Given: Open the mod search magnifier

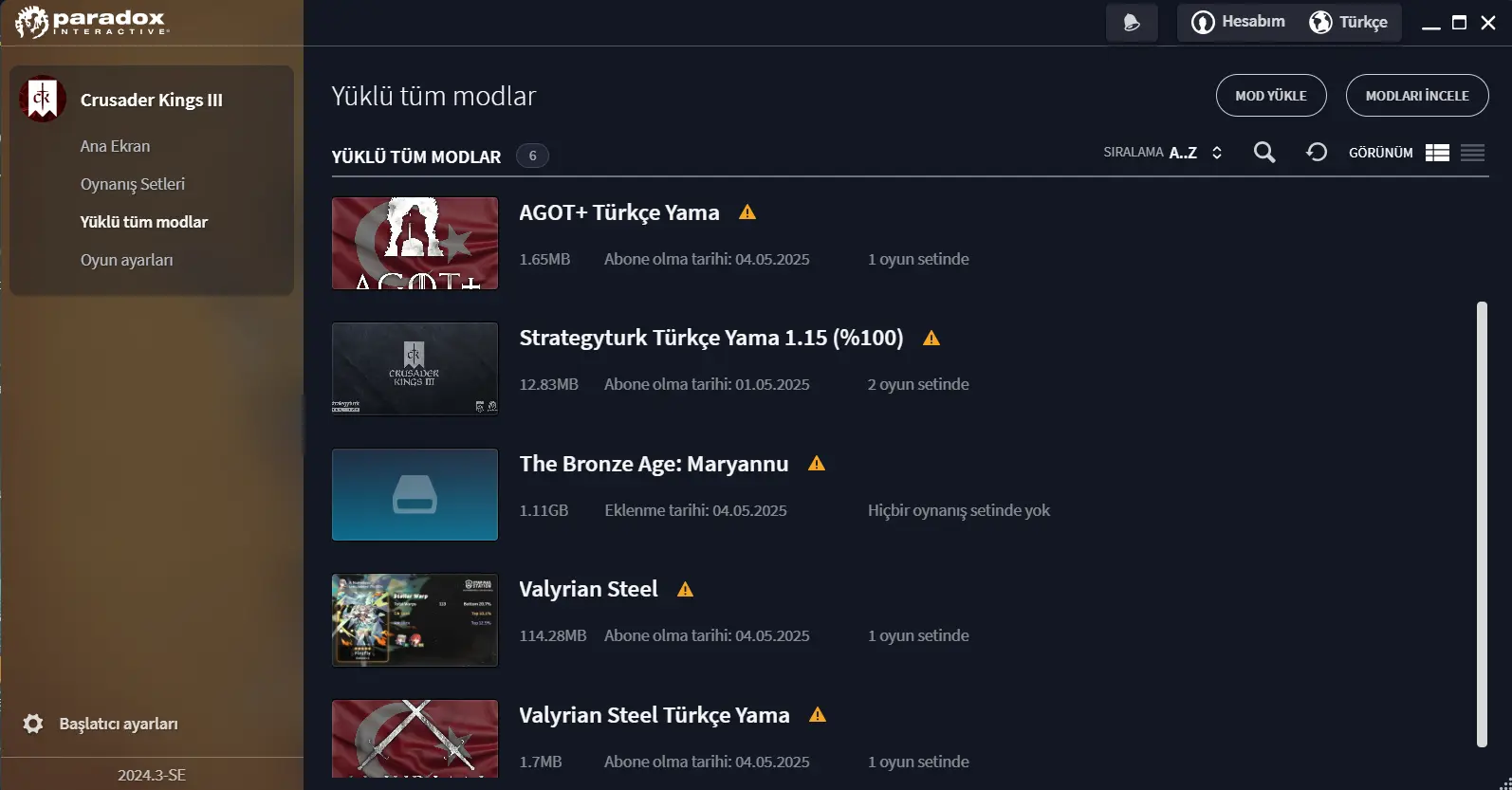Looking at the screenshot, I should [1264, 153].
